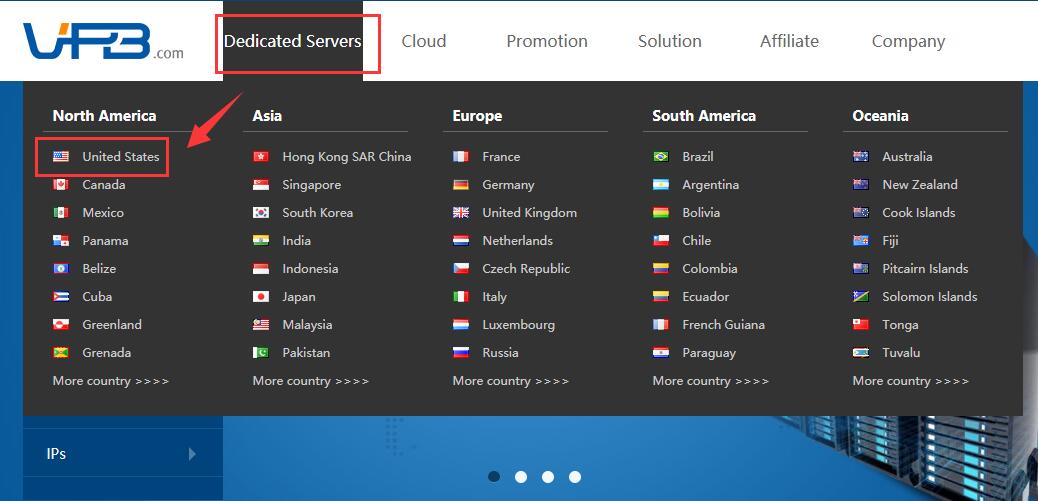Viewport: 1038px width, 501px height.
Task: Click the Europe region heading
Action: pos(477,116)
